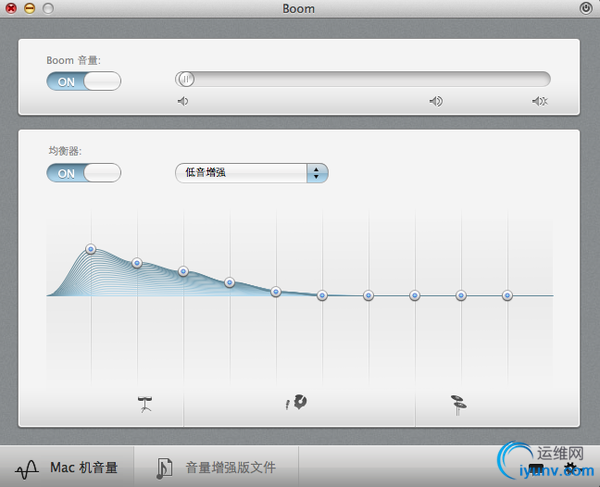This screenshot has height=487, width=600.
Task: Select the fourth equalizer band handle
Action: point(230,283)
